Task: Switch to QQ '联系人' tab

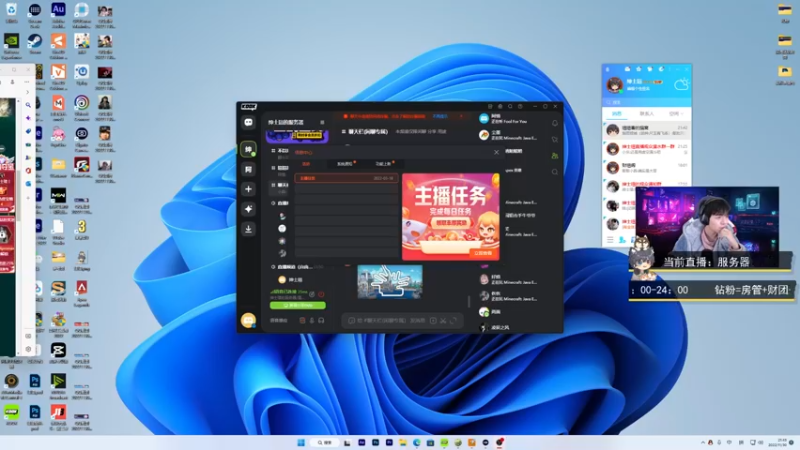Action: click(x=646, y=113)
